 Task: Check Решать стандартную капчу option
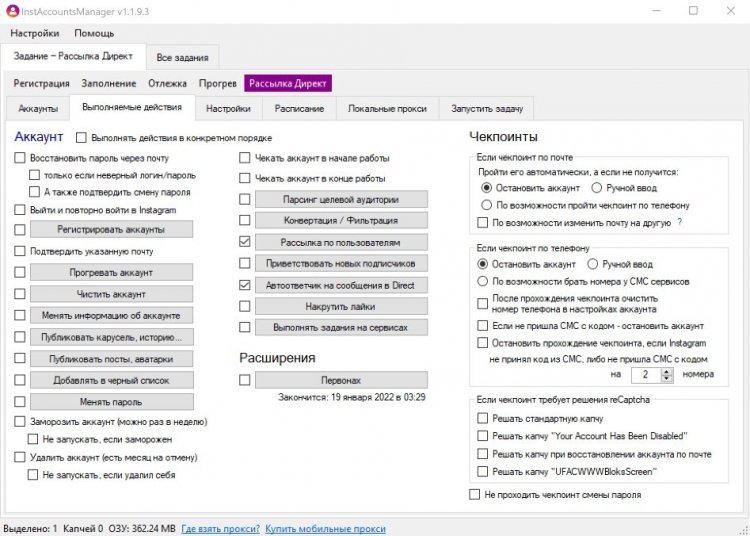pos(484,418)
